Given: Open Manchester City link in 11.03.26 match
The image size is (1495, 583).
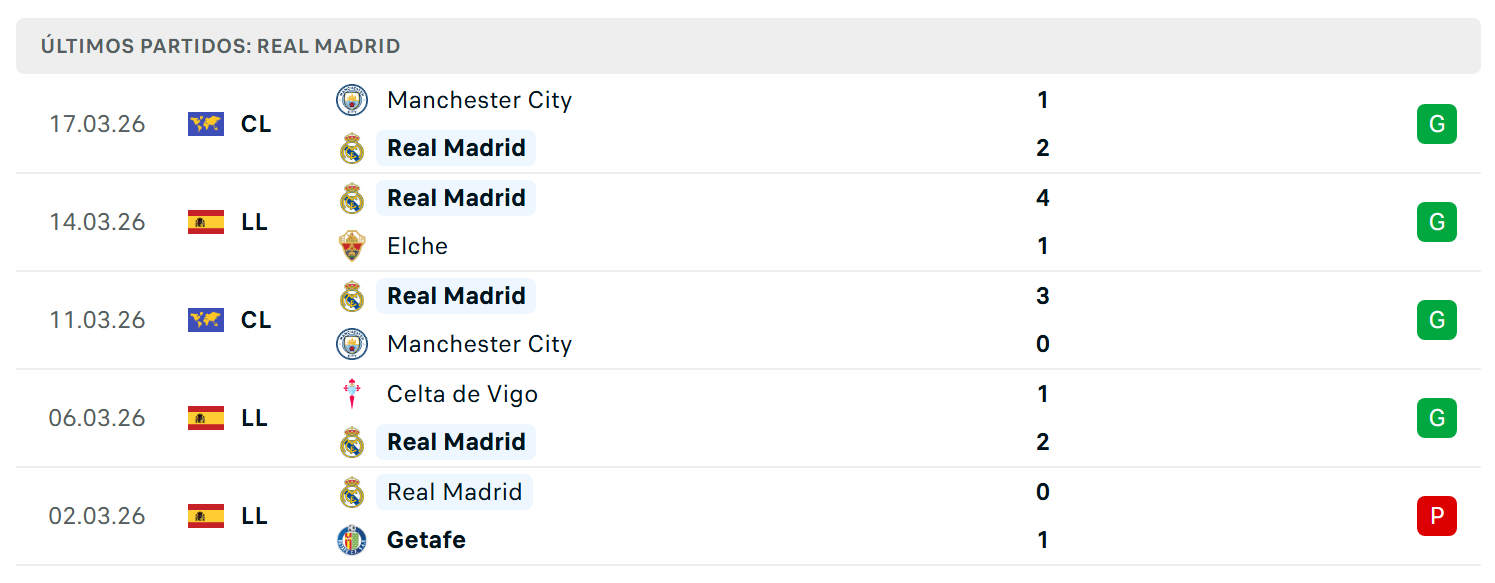Looking at the screenshot, I should pyautogui.click(x=479, y=344).
